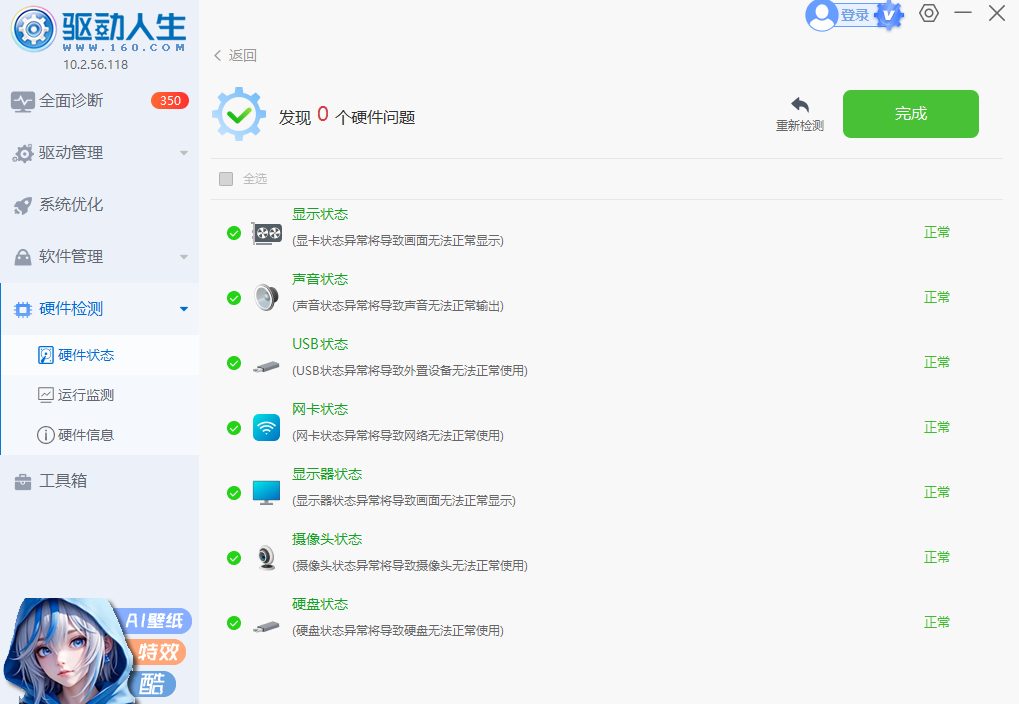The height and width of the screenshot is (704, 1019).
Task: Click the 摄像头状态 title text
Action: coord(327,540)
